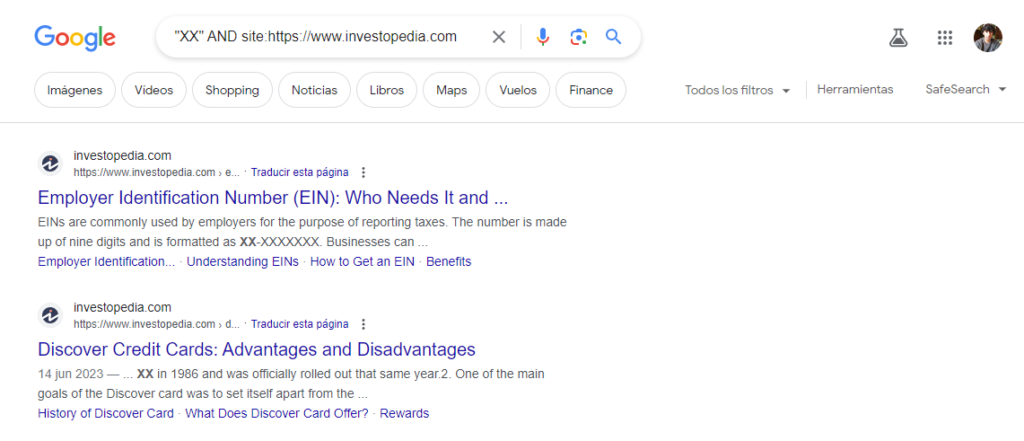The width and height of the screenshot is (1024, 441).
Task: Click the EIN result snippet text
Action: pos(302,232)
